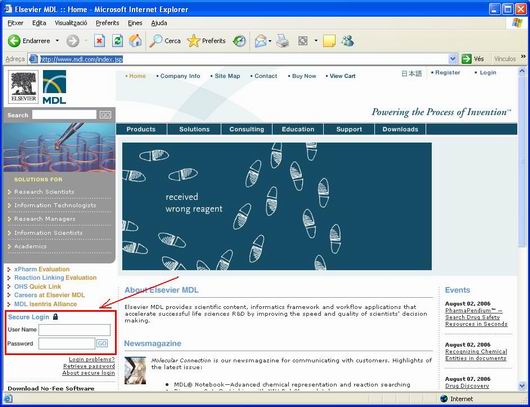This screenshot has width=530, height=407.
Task: Click the Contact link in top navigation
Action: point(266,76)
